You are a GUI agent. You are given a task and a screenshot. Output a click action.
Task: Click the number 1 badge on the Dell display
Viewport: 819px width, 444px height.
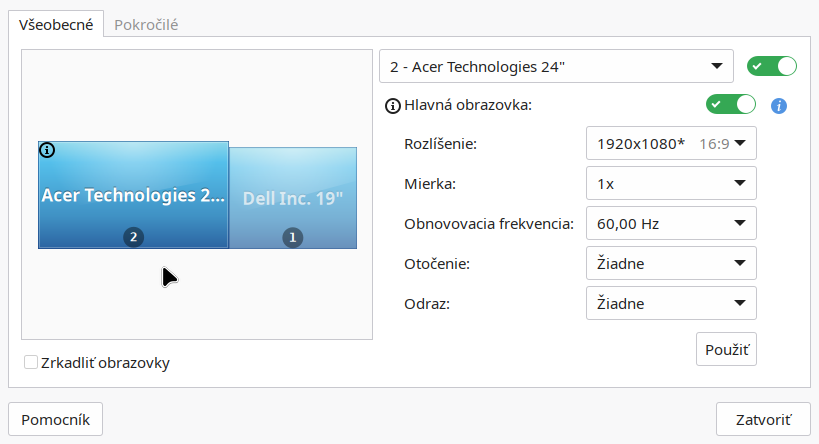[292, 238]
